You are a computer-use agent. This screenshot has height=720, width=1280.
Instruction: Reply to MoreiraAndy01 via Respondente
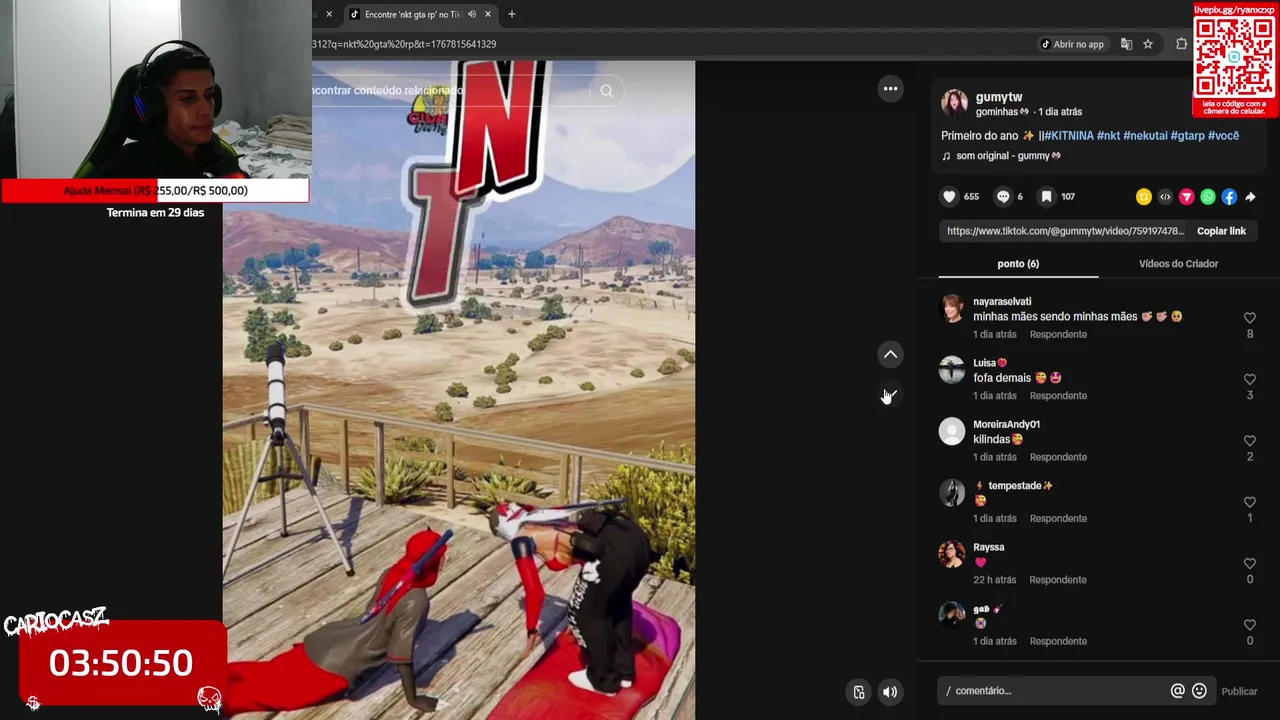tap(1058, 457)
